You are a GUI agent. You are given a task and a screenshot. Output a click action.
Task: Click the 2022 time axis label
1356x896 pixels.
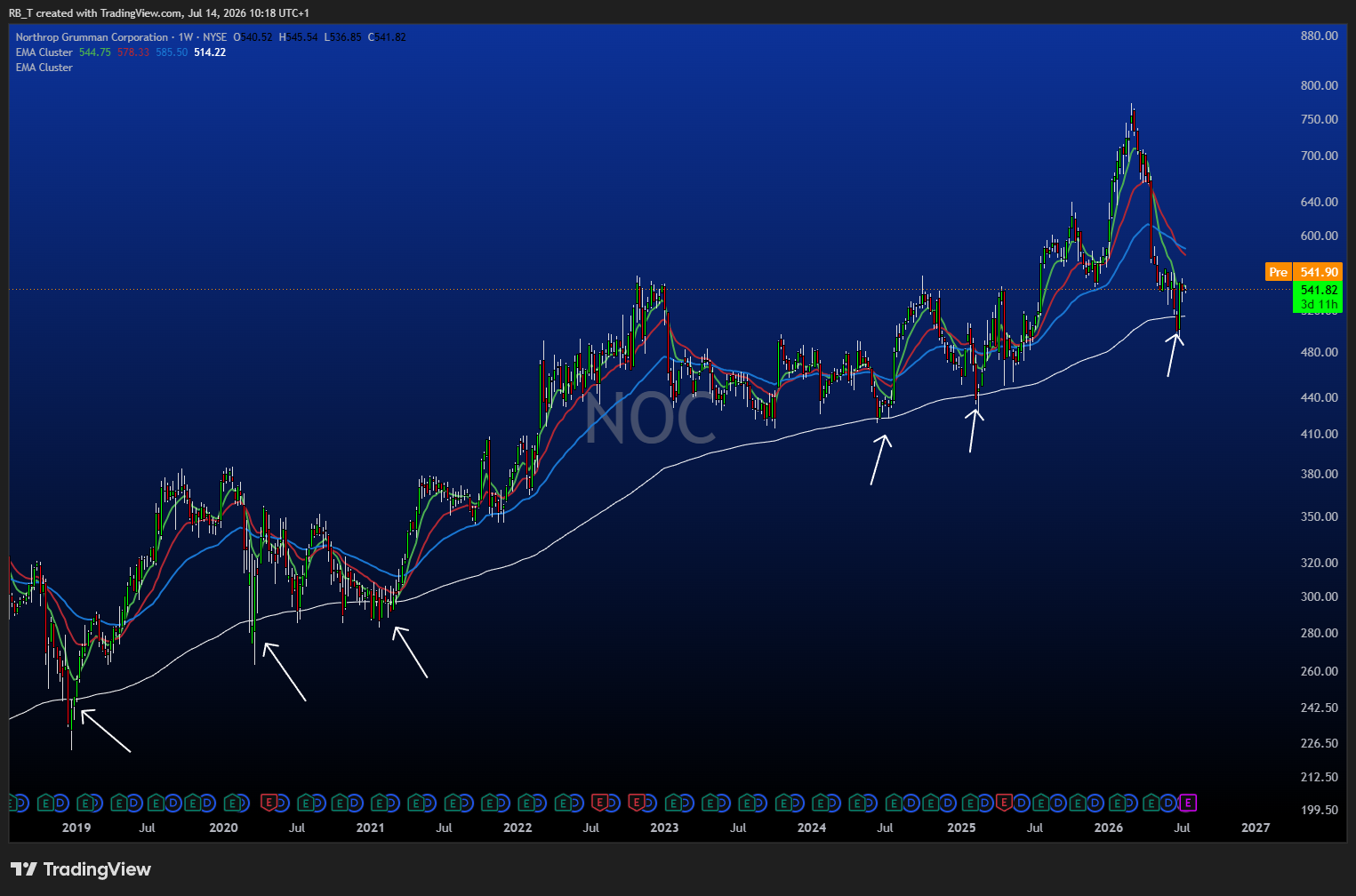[518, 828]
